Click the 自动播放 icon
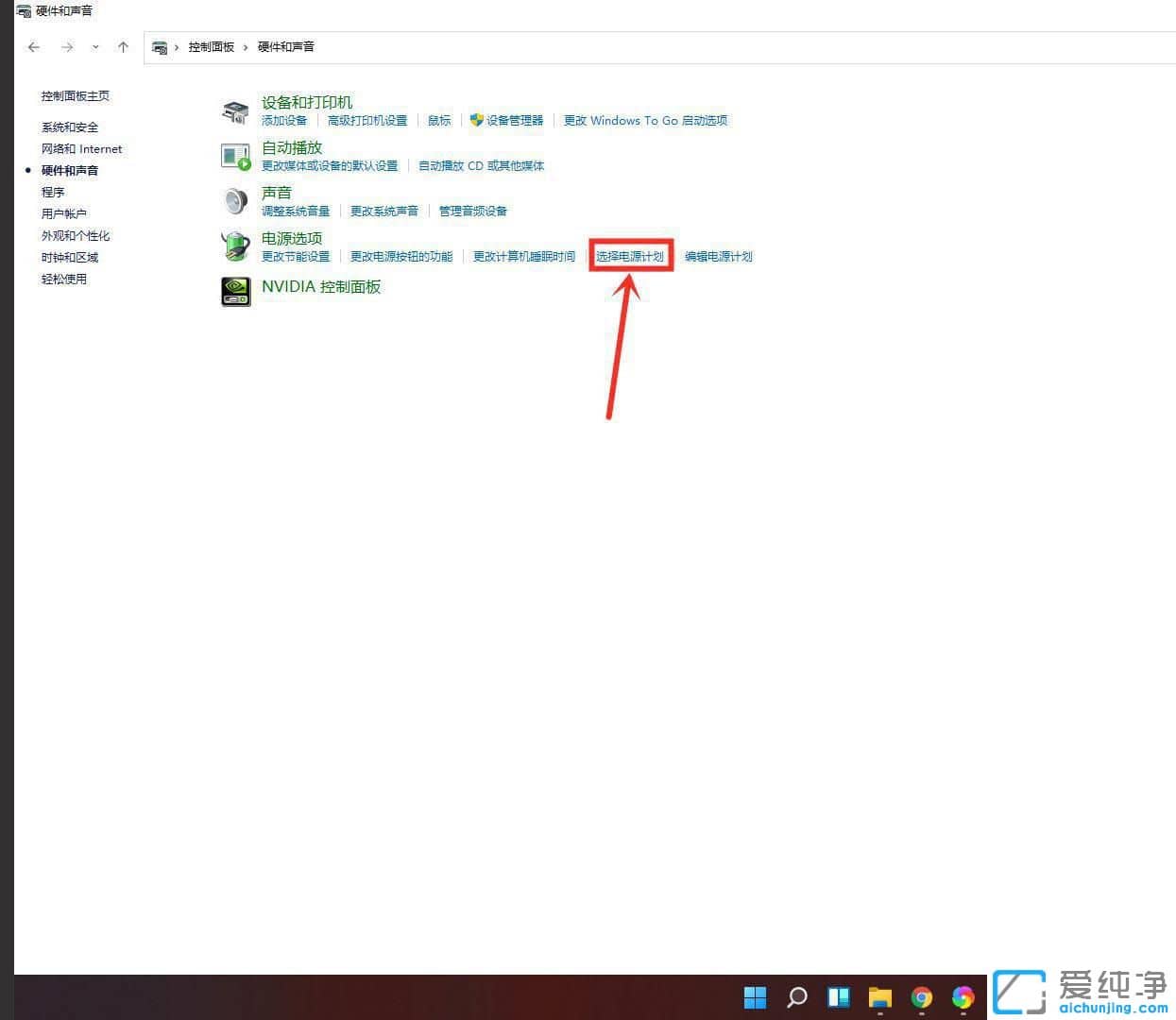This screenshot has height=1020, width=1176. click(235, 155)
